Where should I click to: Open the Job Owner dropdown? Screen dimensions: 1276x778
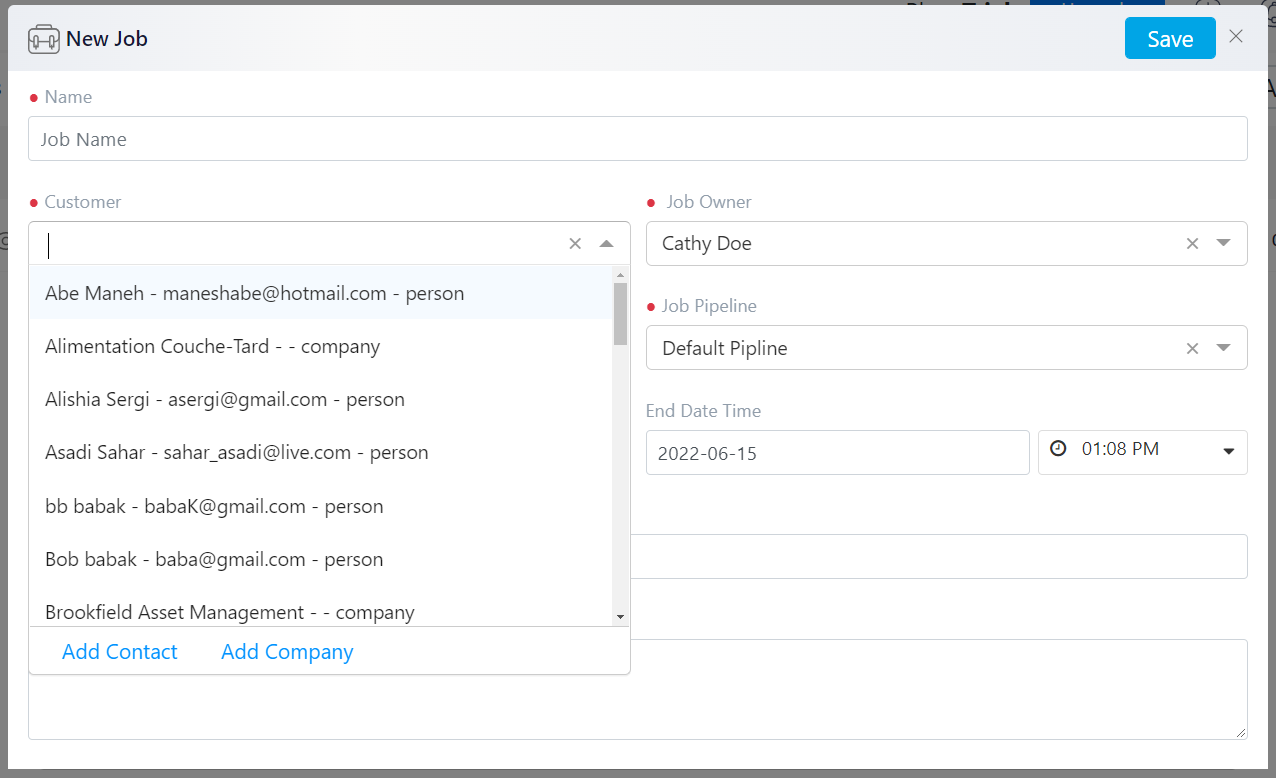(x=1223, y=243)
